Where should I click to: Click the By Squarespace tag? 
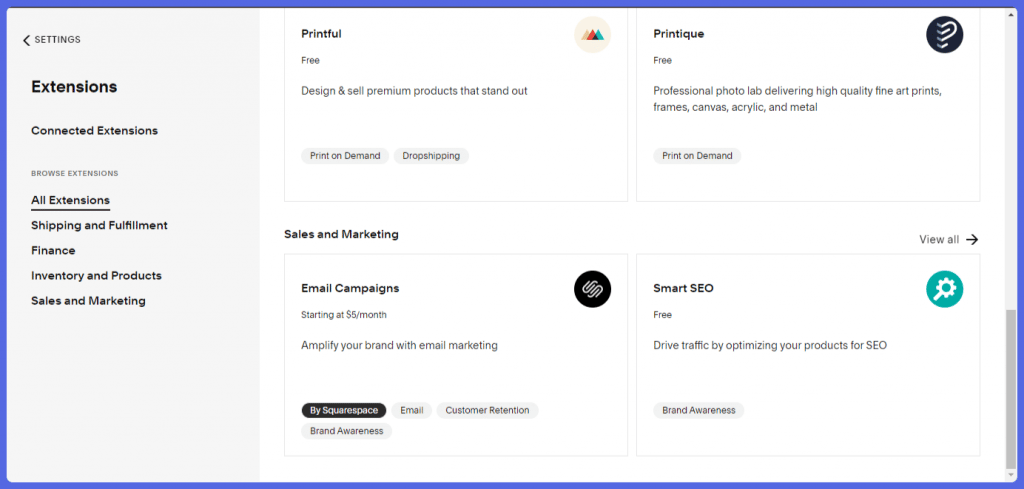(344, 411)
